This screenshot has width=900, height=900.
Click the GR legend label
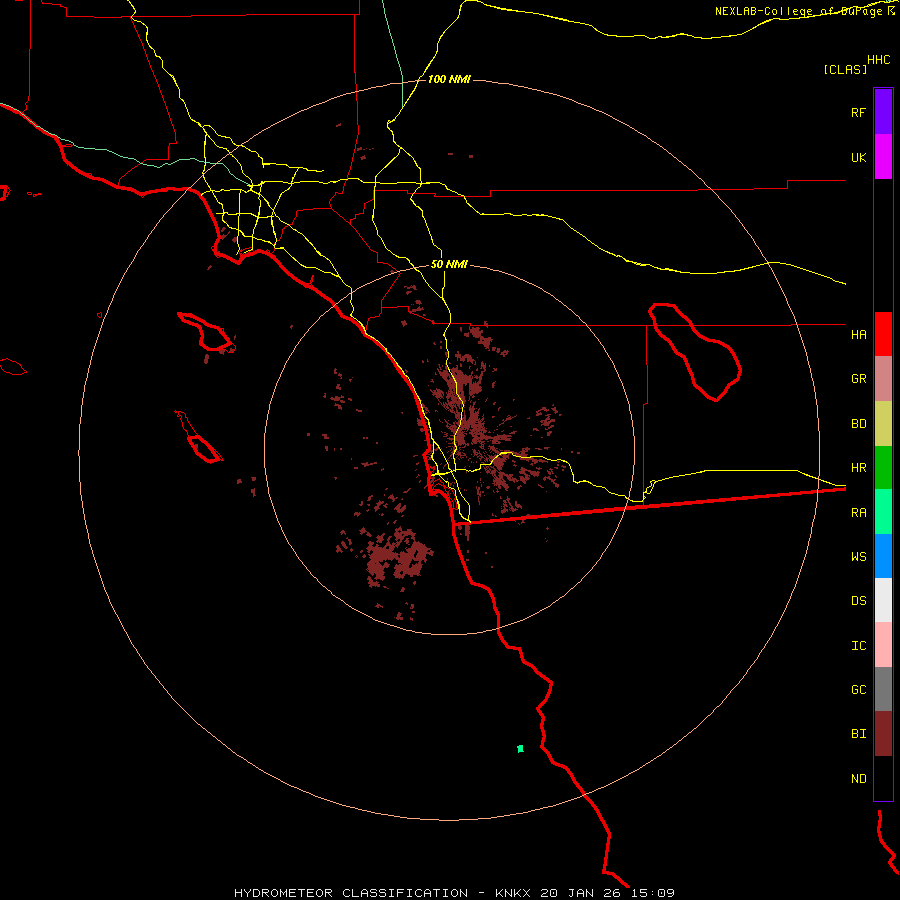tap(858, 379)
